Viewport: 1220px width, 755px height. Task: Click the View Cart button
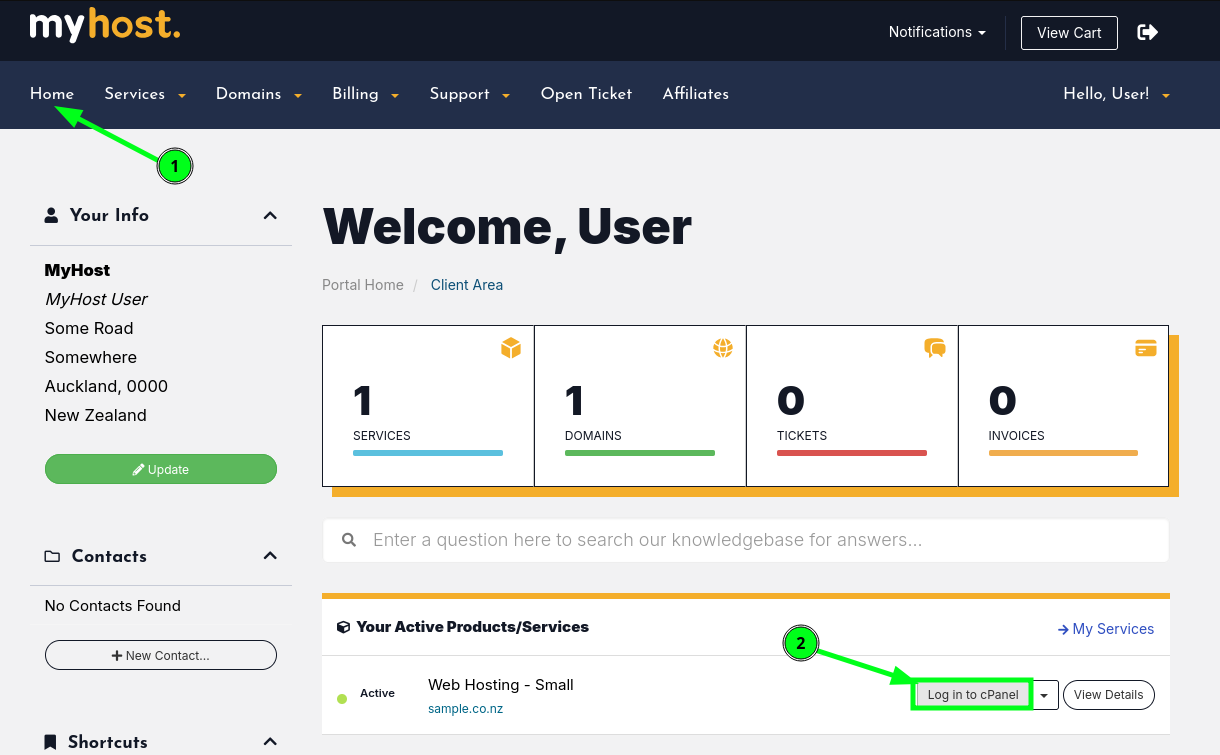1069,32
